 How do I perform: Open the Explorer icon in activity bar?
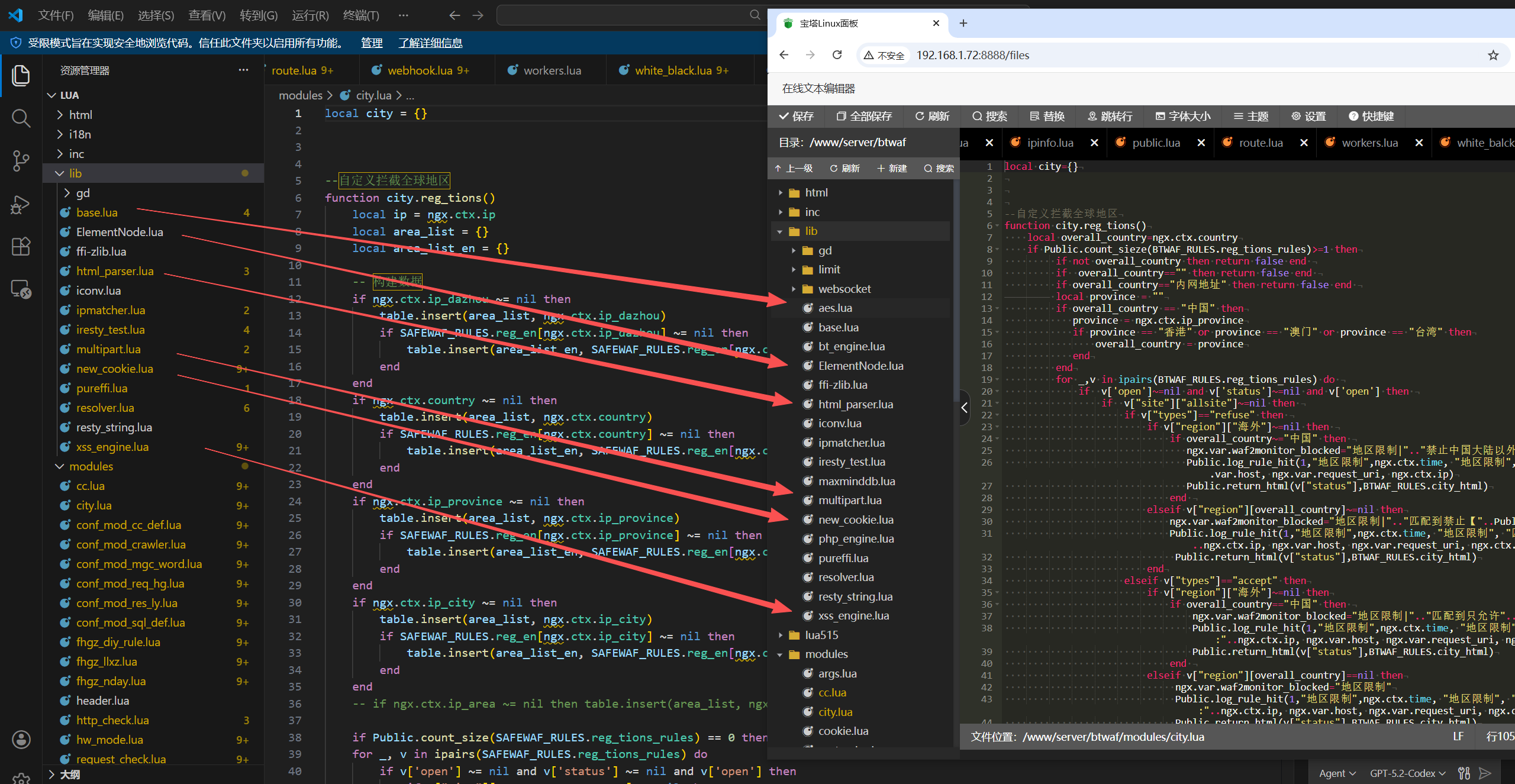point(21,76)
